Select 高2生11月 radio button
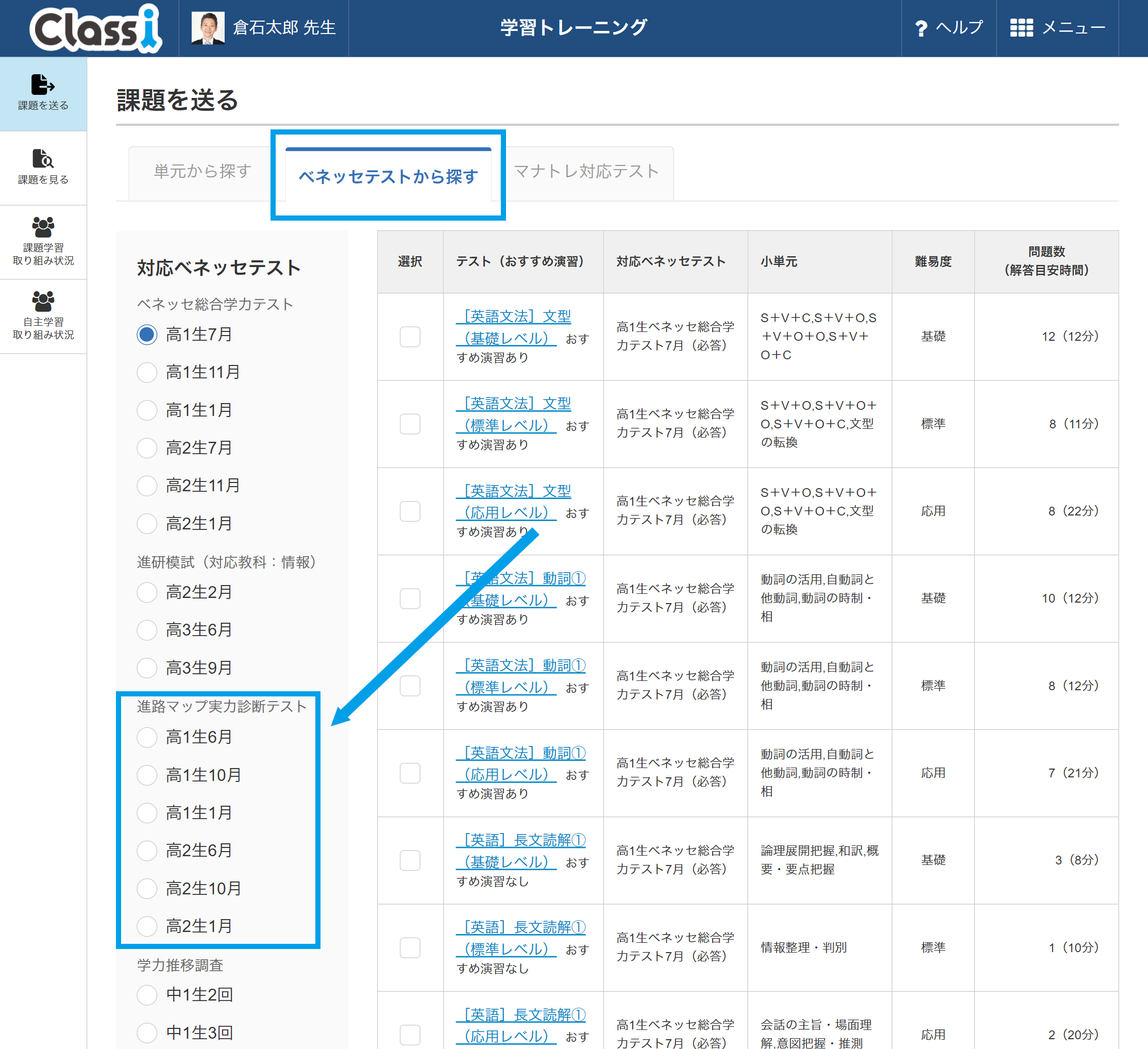This screenshot has height=1049, width=1148. [147, 486]
